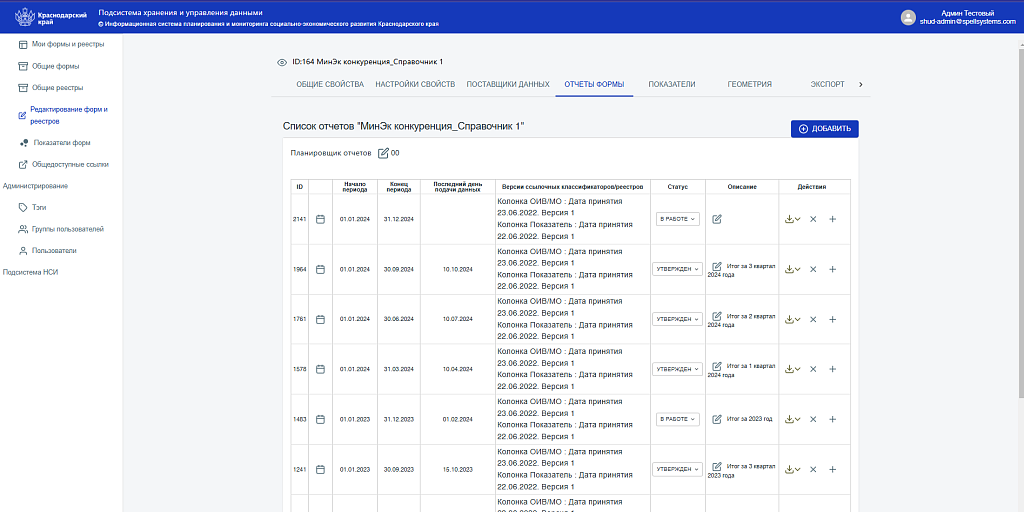Viewport: 1024px width, 512px height.
Task: Toggle the eye icon next to ID:164
Action: coord(282,62)
